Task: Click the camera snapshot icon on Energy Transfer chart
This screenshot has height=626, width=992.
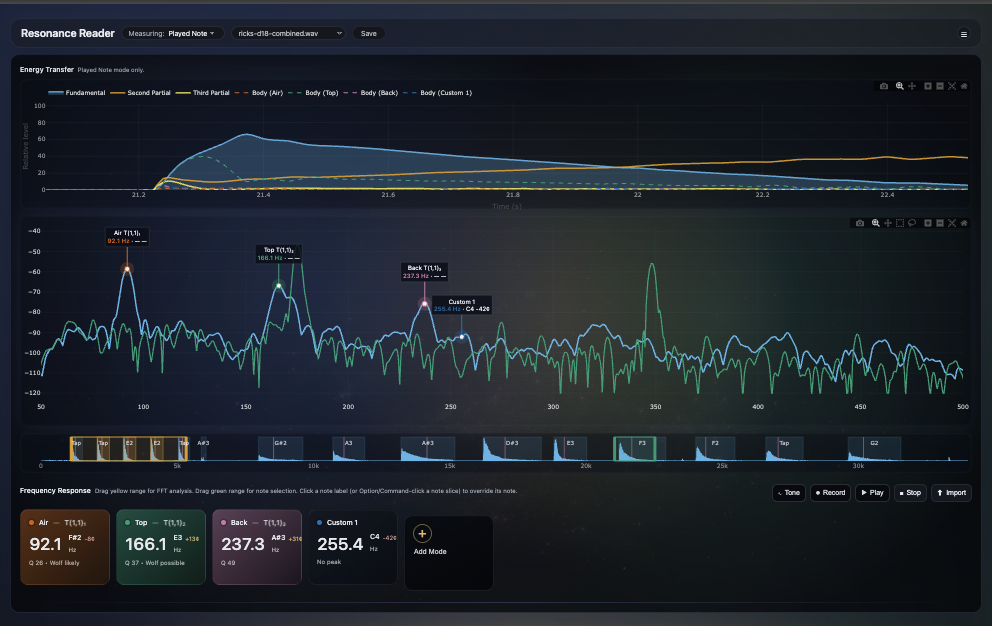Action: [x=884, y=86]
